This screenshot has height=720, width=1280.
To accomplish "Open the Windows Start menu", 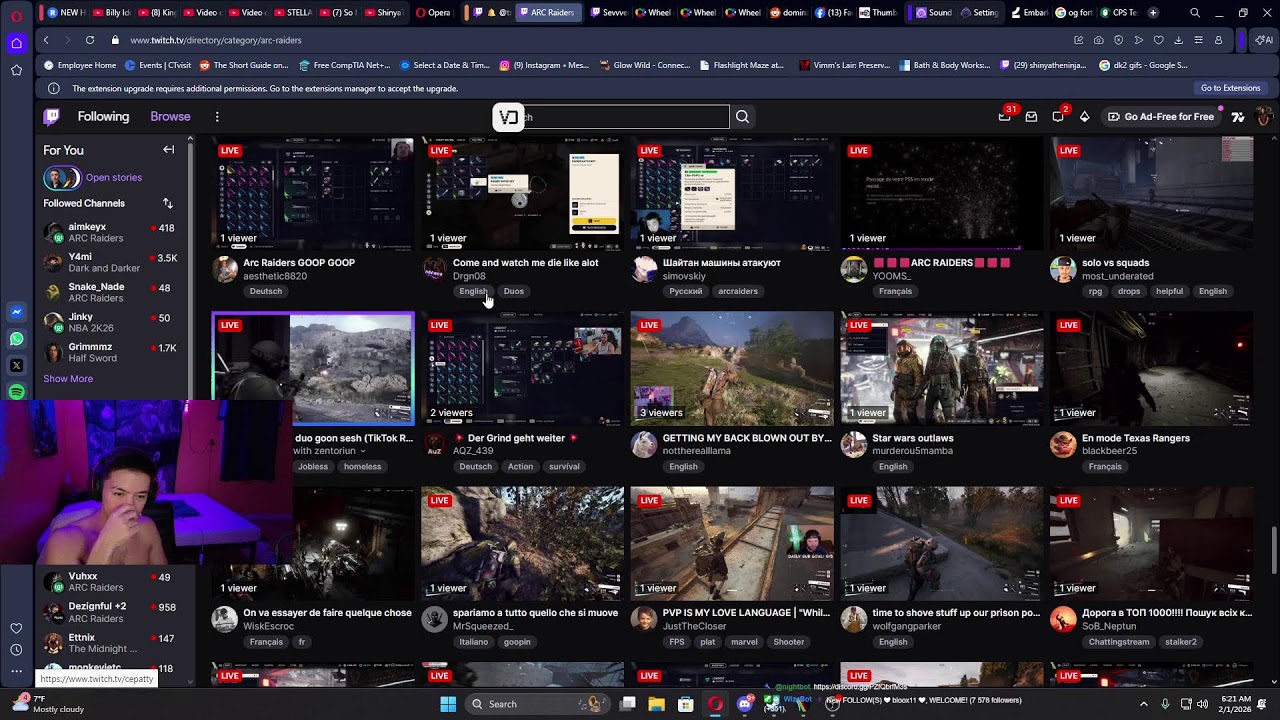I will coord(448,704).
